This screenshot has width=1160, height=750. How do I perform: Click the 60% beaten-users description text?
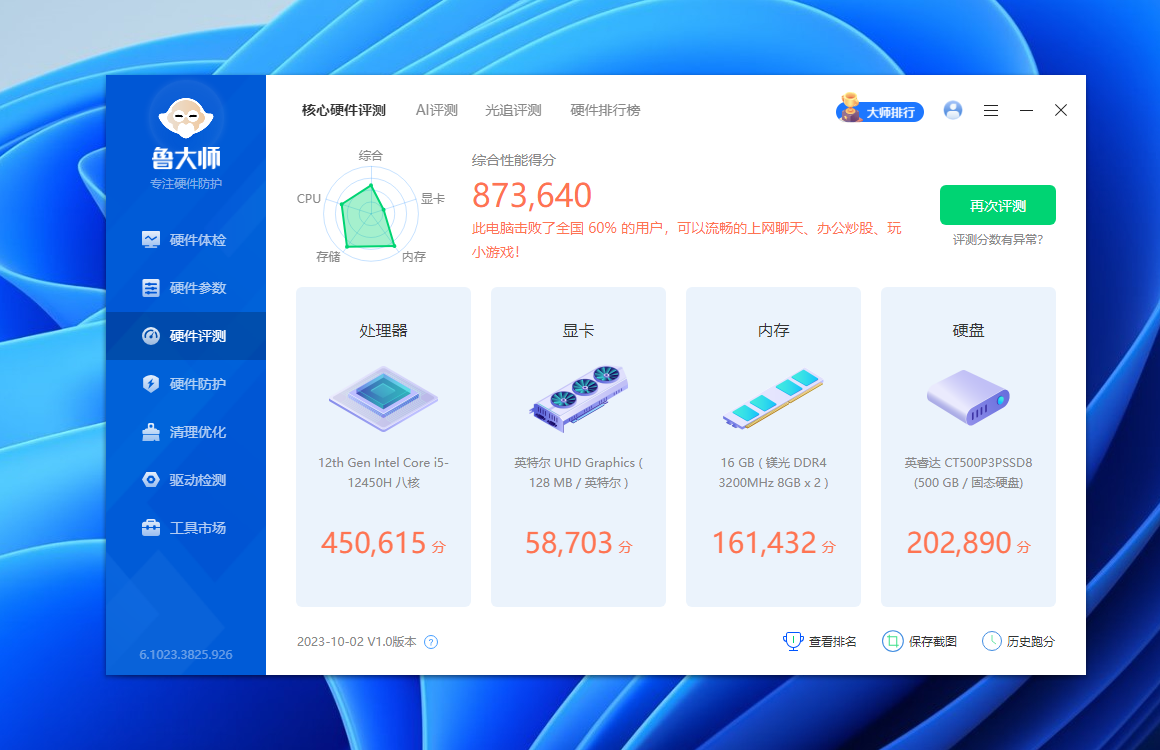point(687,240)
